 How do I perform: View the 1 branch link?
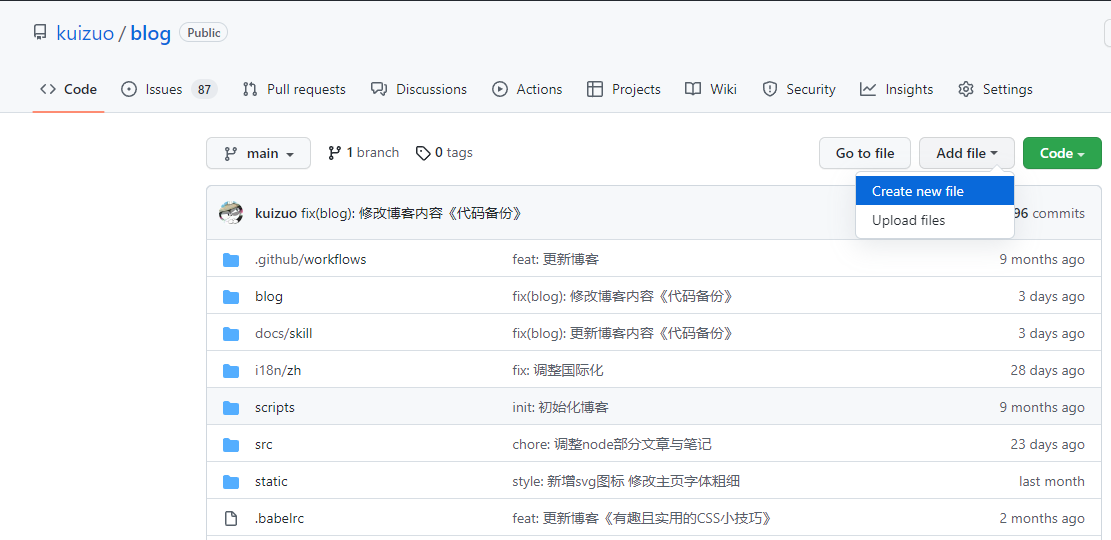tap(363, 152)
